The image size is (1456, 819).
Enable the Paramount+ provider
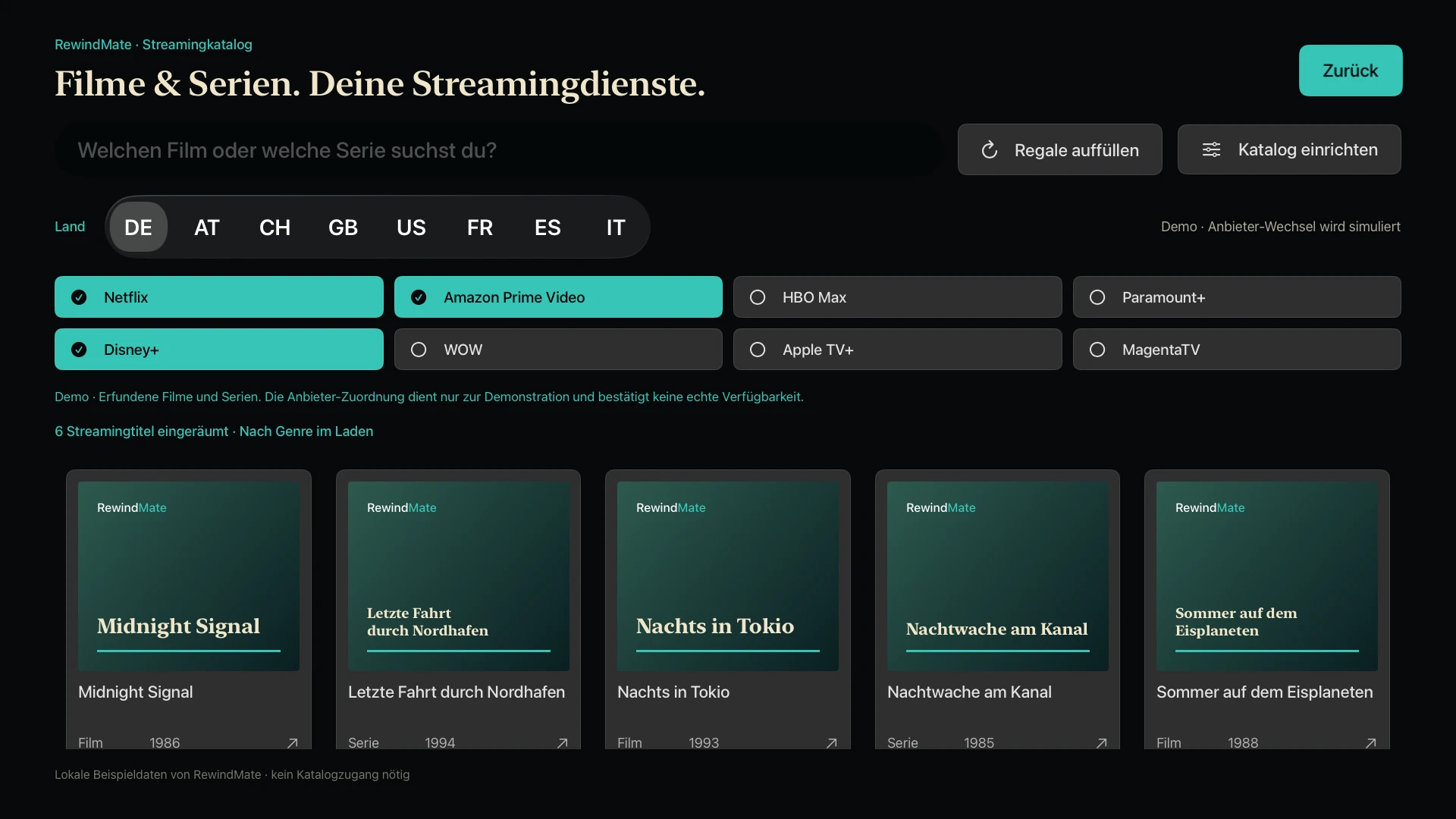(1237, 297)
